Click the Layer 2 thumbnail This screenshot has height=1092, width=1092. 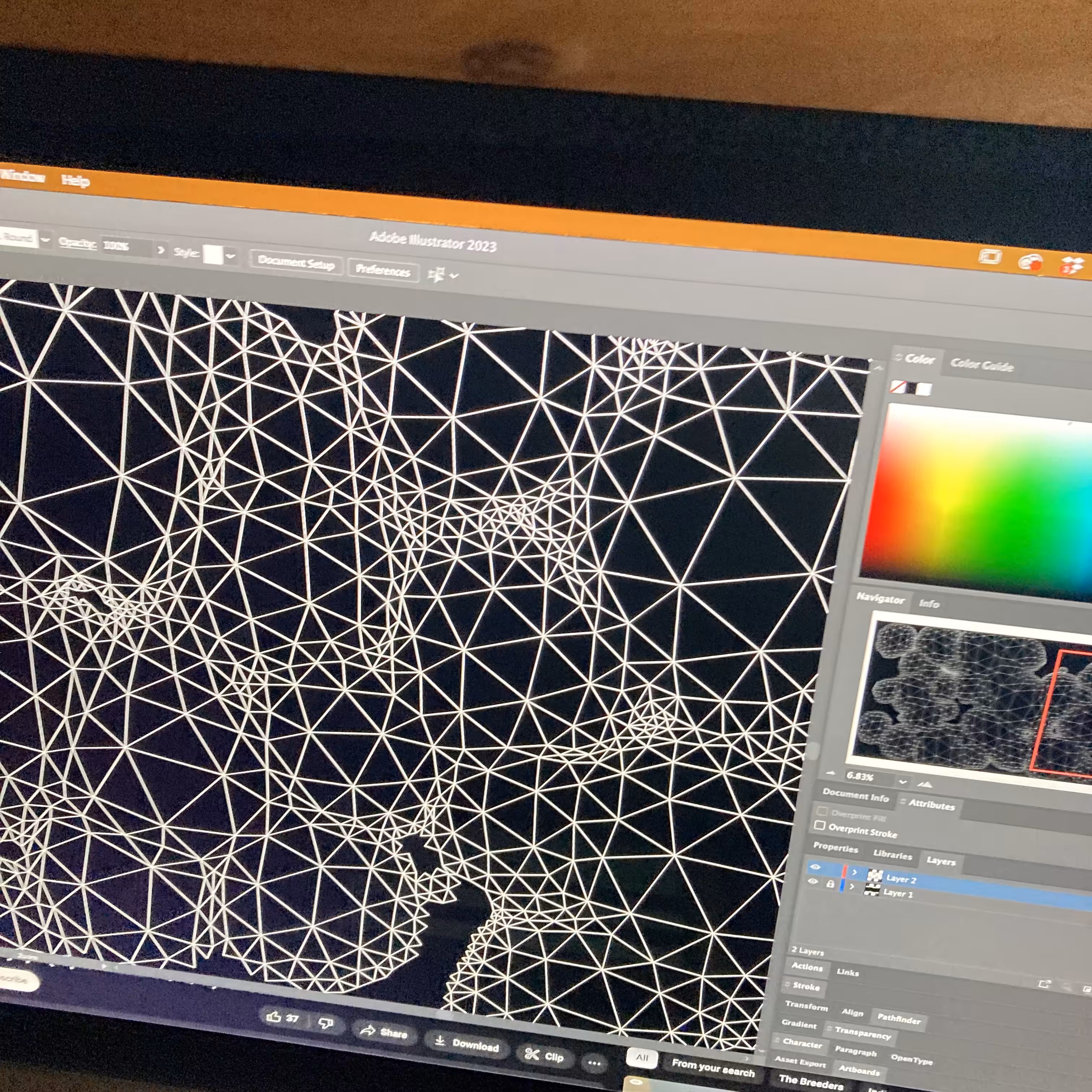pyautogui.click(x=874, y=876)
